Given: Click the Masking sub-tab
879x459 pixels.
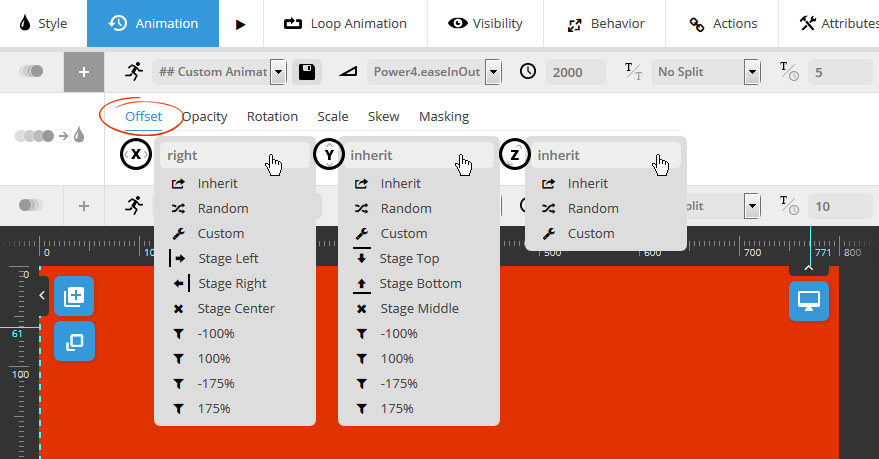Looking at the screenshot, I should click(x=443, y=116).
